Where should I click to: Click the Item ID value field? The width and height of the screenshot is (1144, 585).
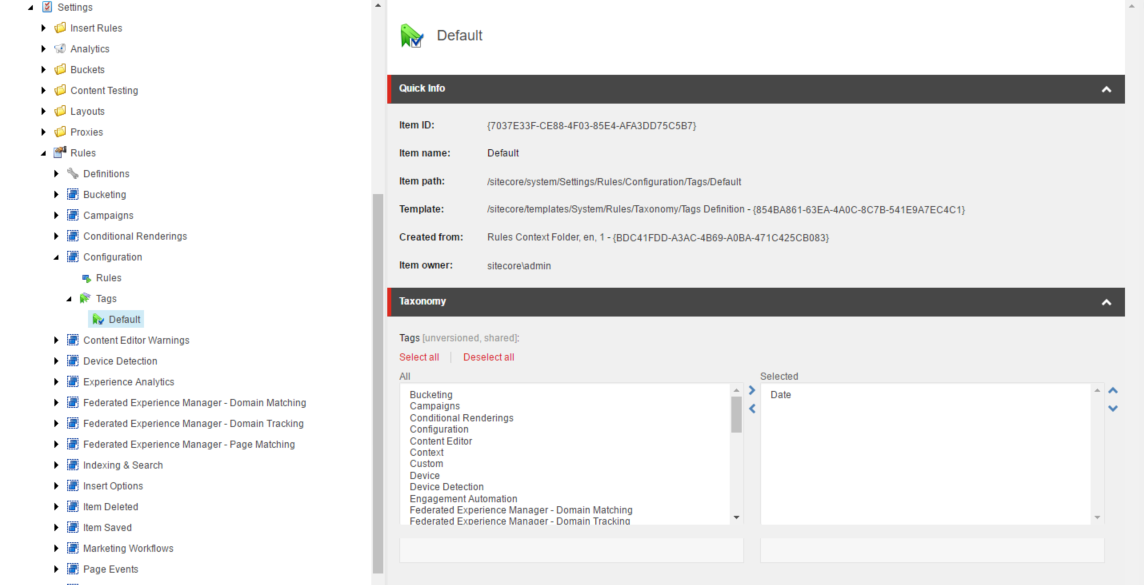pos(592,125)
